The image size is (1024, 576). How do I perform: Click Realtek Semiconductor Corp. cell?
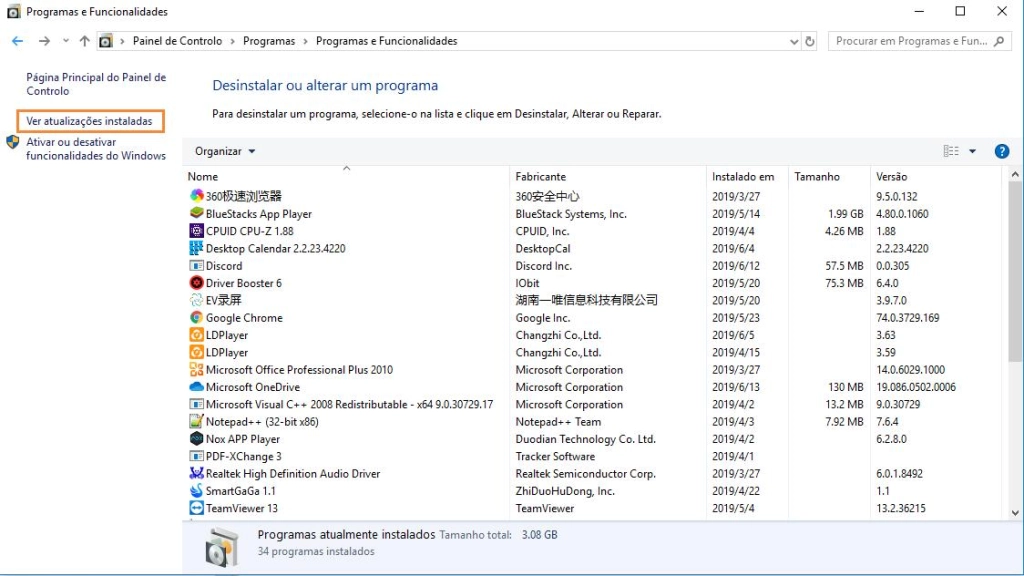(585, 474)
